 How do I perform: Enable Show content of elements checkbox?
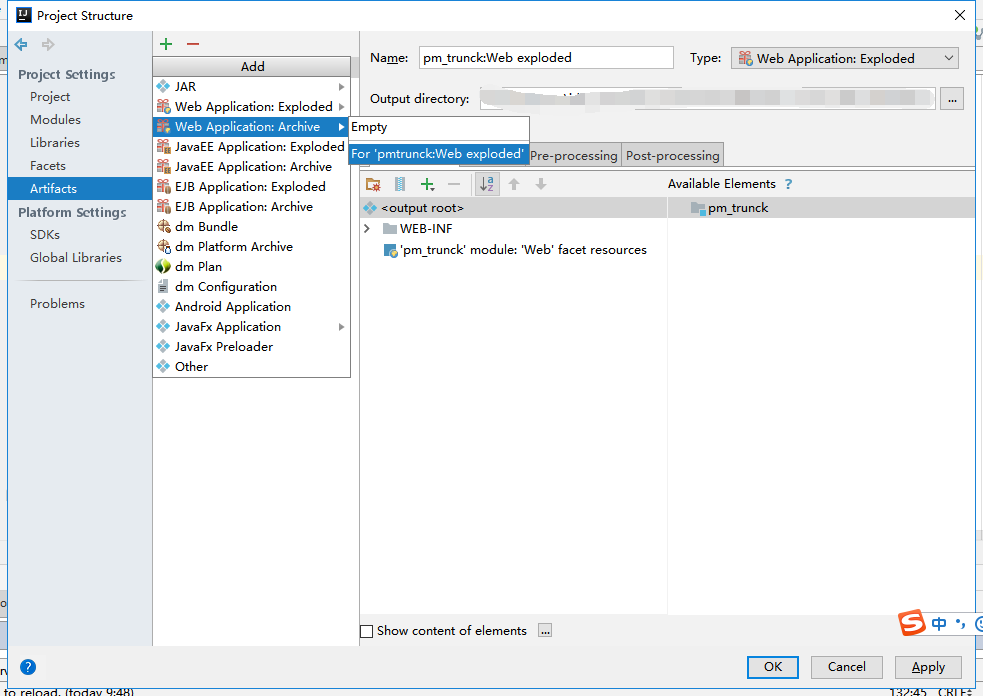pyautogui.click(x=367, y=631)
